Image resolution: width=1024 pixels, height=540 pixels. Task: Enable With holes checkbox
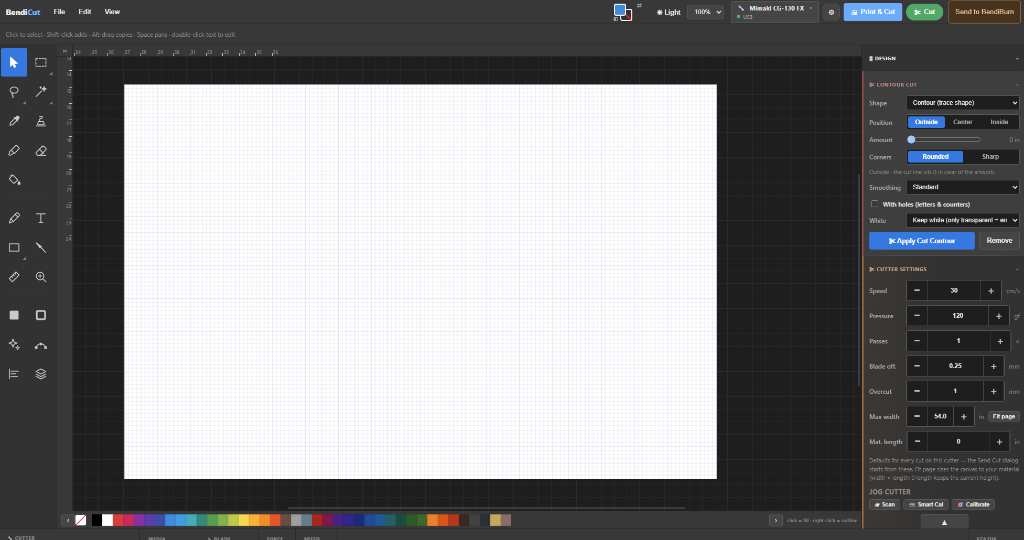874,204
